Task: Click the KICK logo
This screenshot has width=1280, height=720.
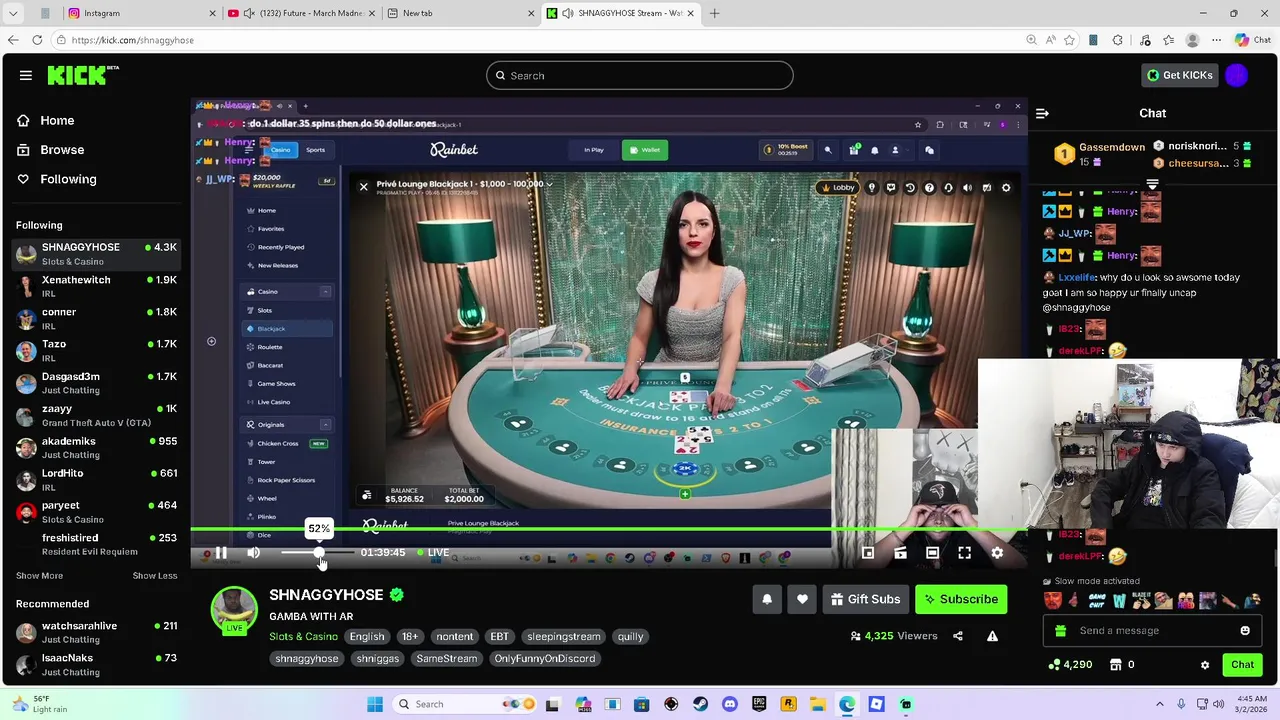Action: click(83, 75)
